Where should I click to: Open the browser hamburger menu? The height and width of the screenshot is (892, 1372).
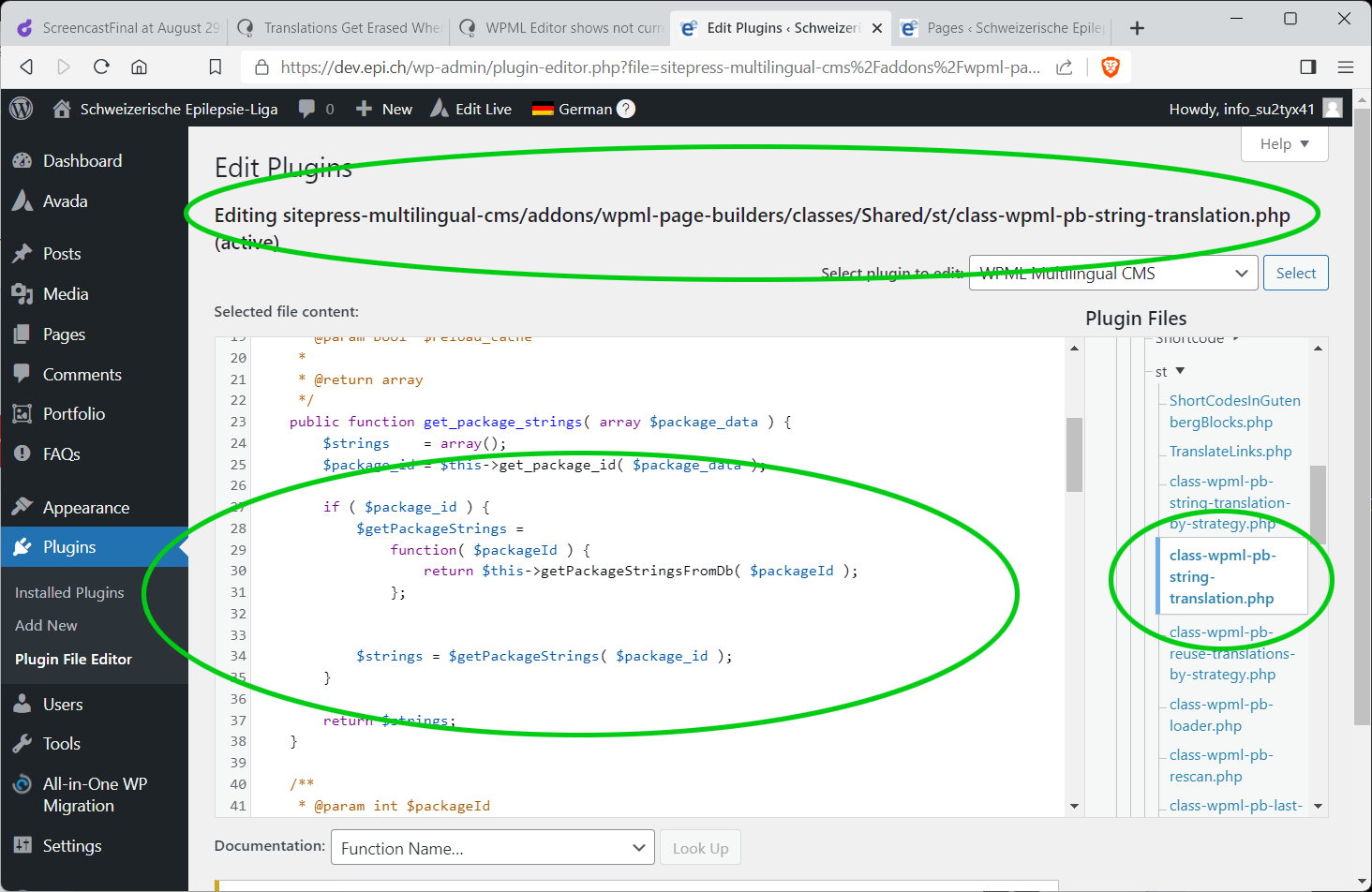(1346, 67)
